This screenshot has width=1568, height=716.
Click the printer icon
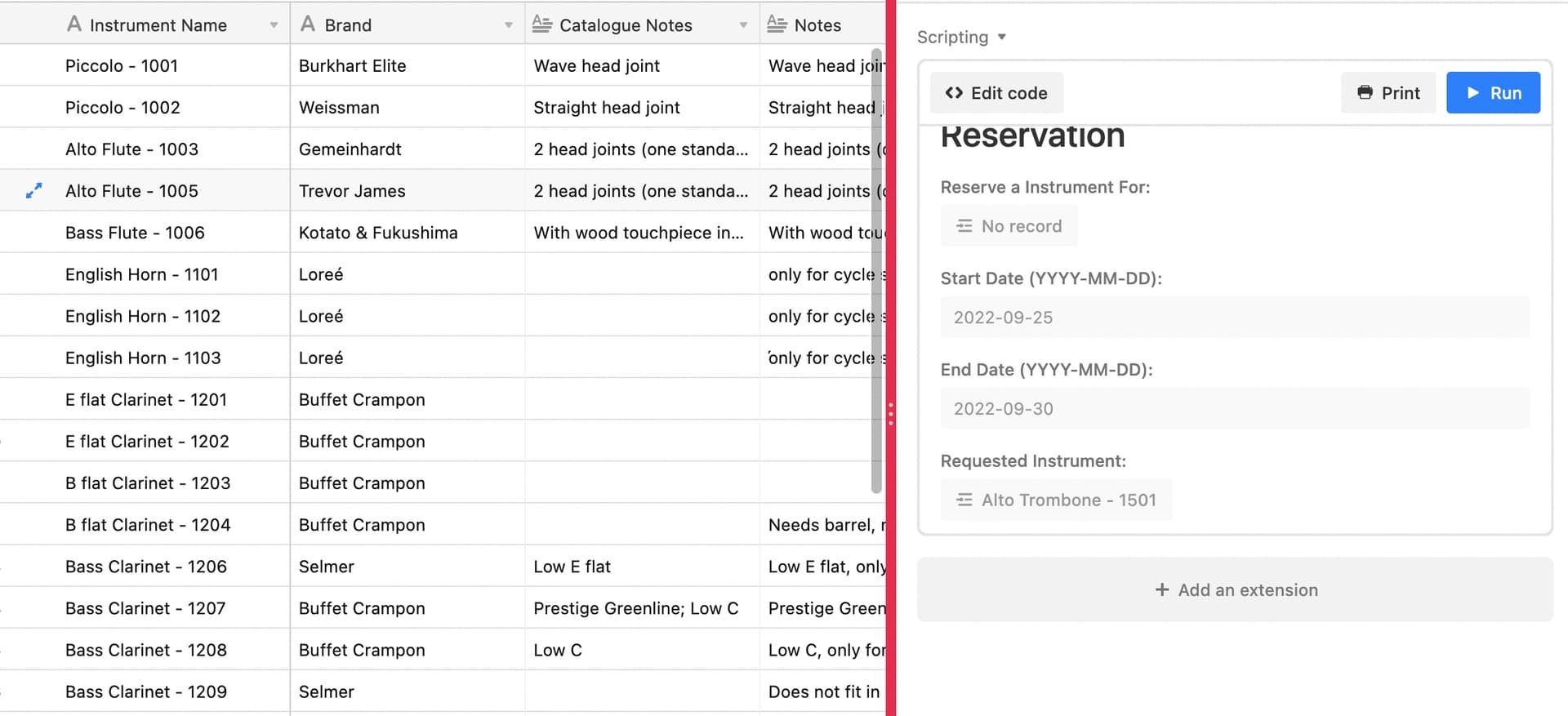coord(1365,92)
